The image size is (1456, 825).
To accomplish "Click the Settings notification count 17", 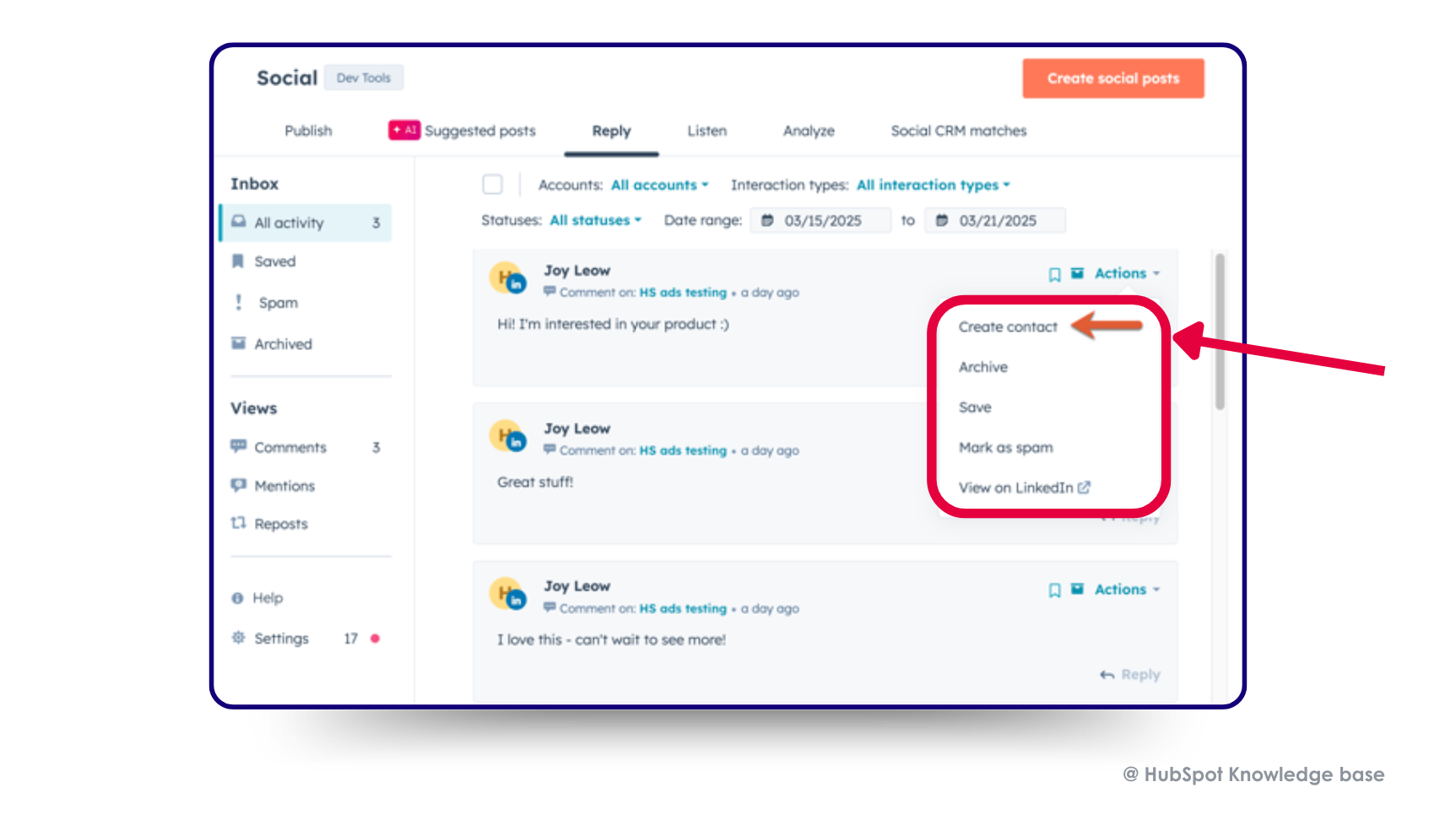I will pos(351,639).
